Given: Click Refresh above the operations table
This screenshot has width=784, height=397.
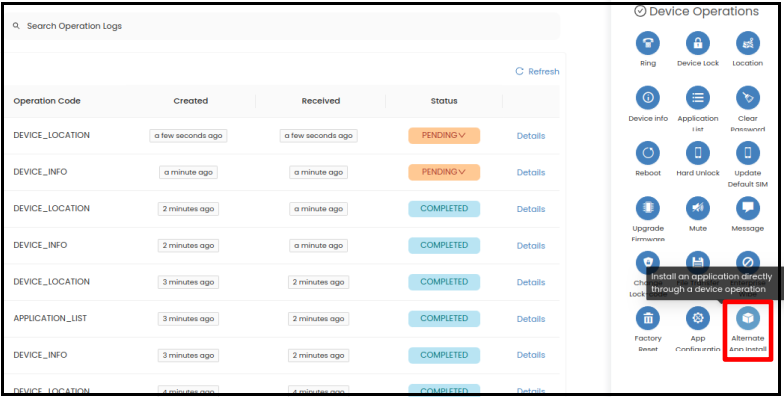Looking at the screenshot, I should coord(537,72).
